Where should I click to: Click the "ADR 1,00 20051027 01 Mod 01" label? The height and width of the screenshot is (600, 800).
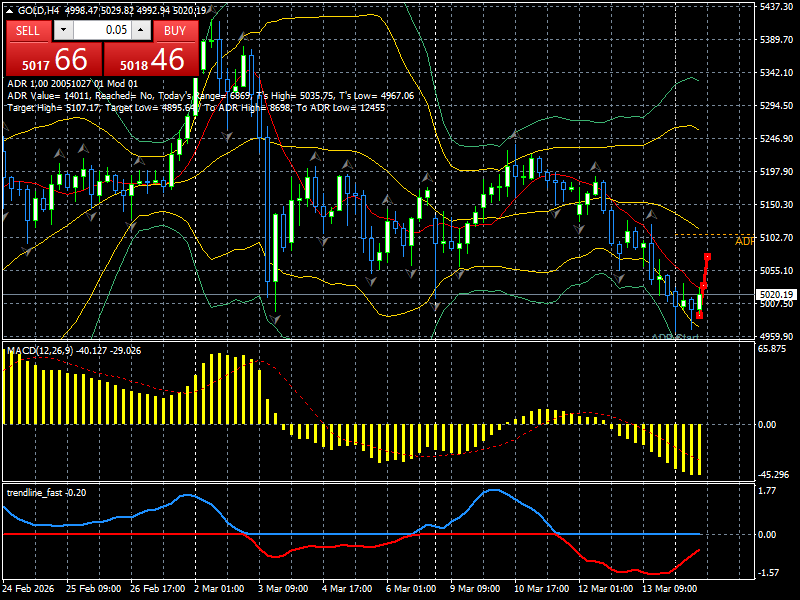click(x=72, y=84)
